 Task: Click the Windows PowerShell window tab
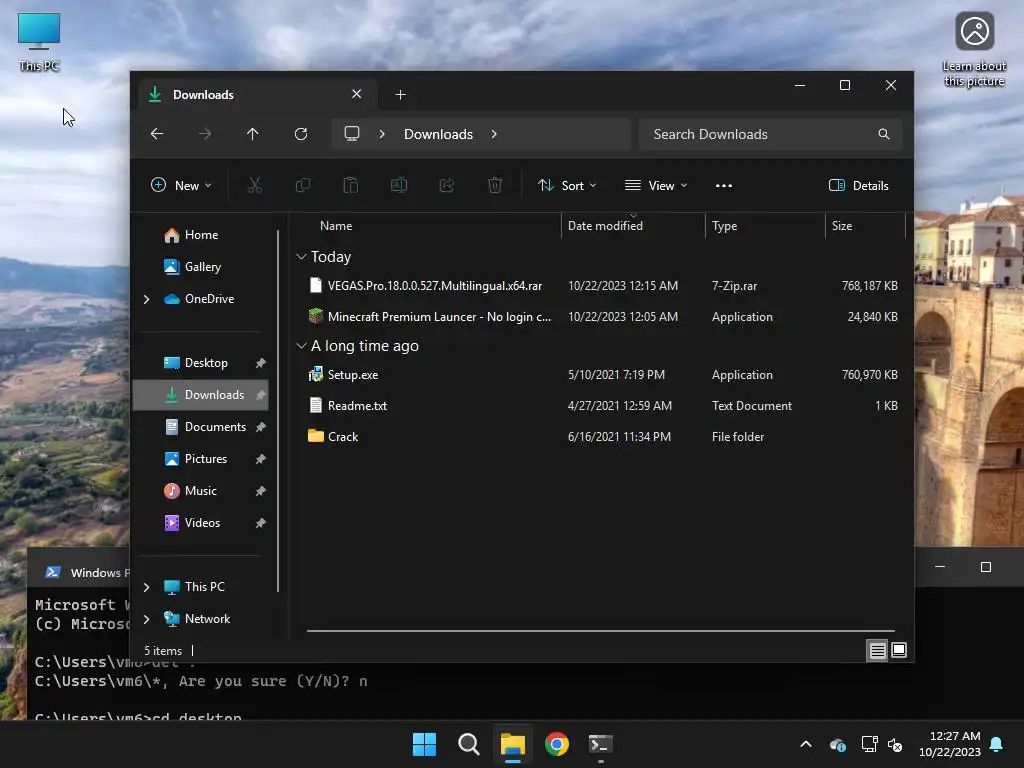tap(82, 573)
